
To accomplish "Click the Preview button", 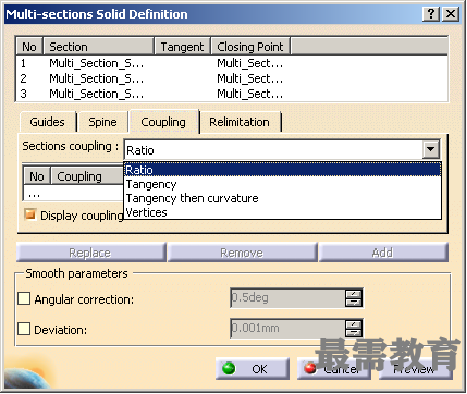I will [415, 369].
